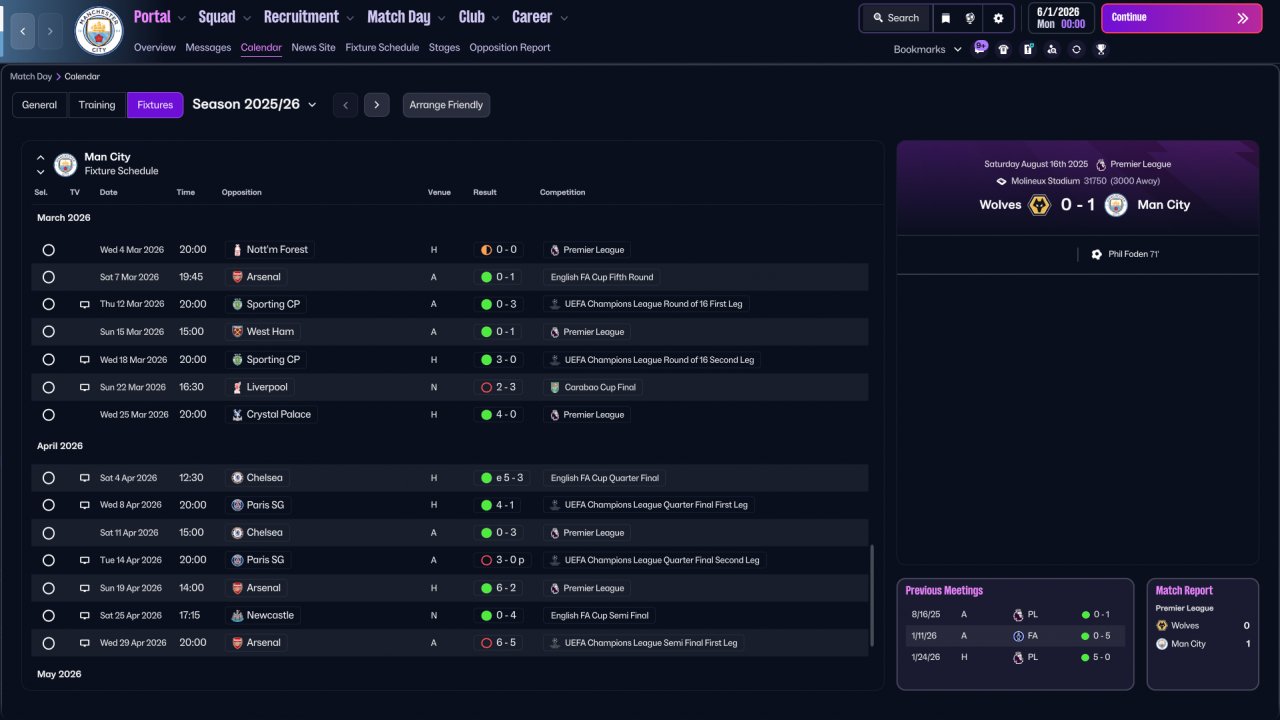Click the Match Report card
The width and height of the screenshot is (1280, 720).
click(1202, 634)
